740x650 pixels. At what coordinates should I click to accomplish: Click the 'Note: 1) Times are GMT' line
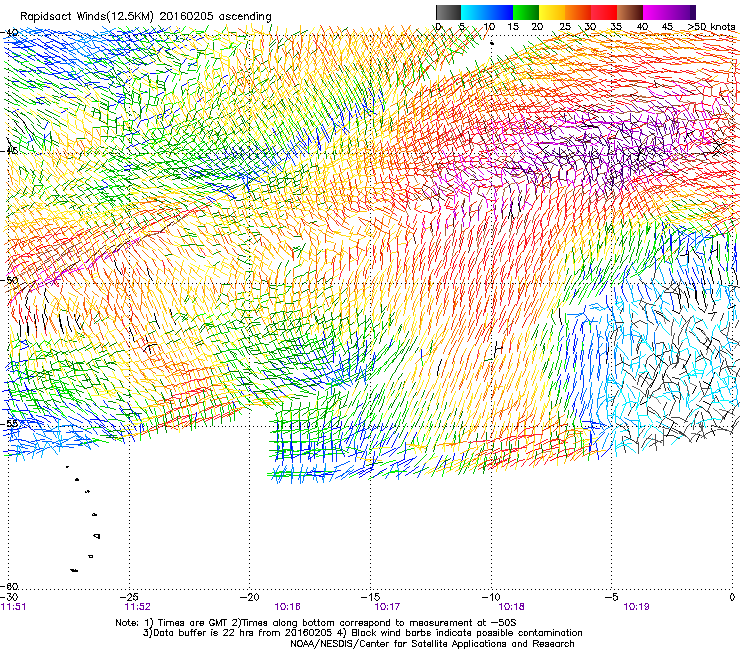click(316, 623)
